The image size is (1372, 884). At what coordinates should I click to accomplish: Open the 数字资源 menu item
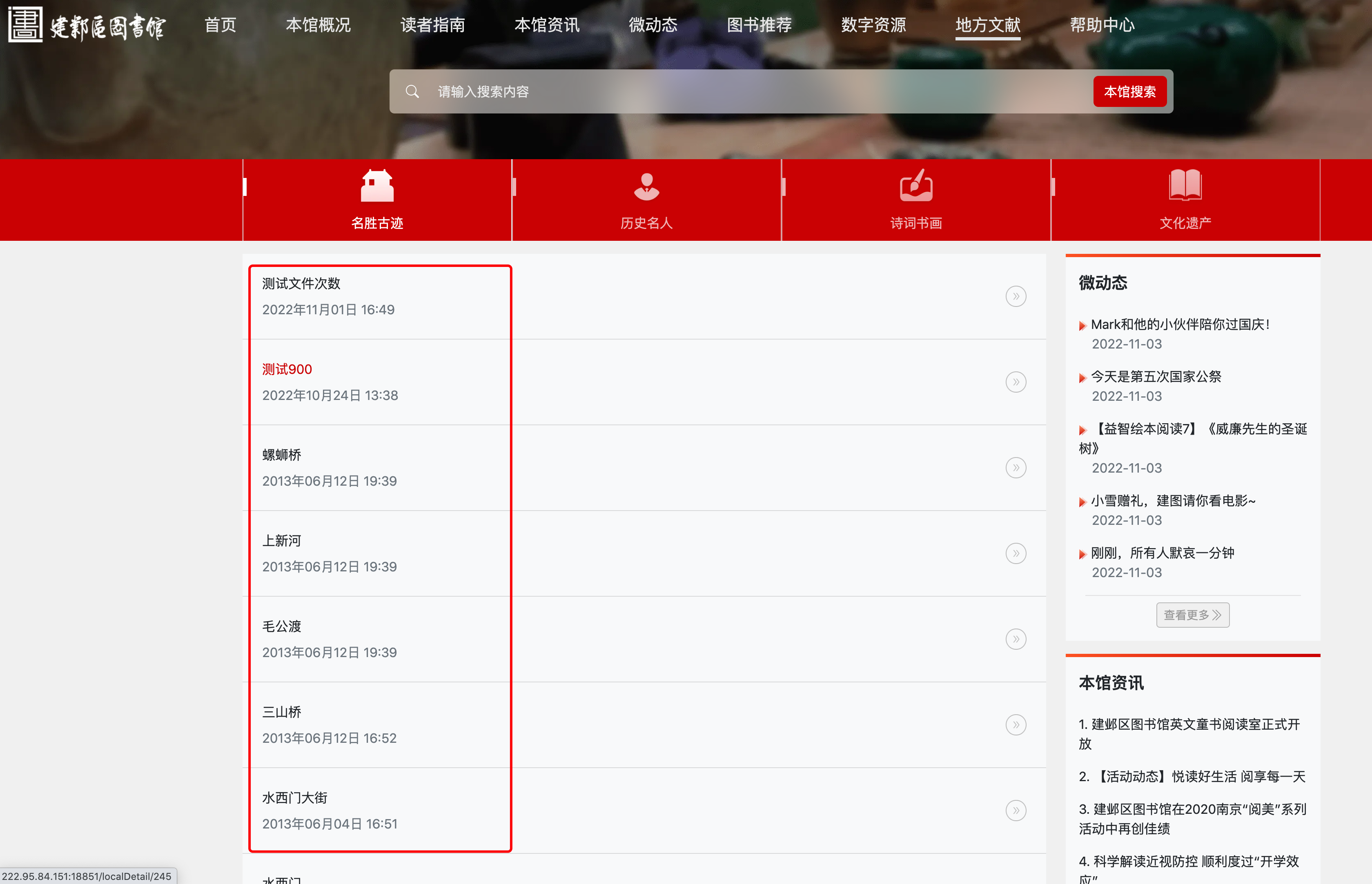tap(873, 24)
